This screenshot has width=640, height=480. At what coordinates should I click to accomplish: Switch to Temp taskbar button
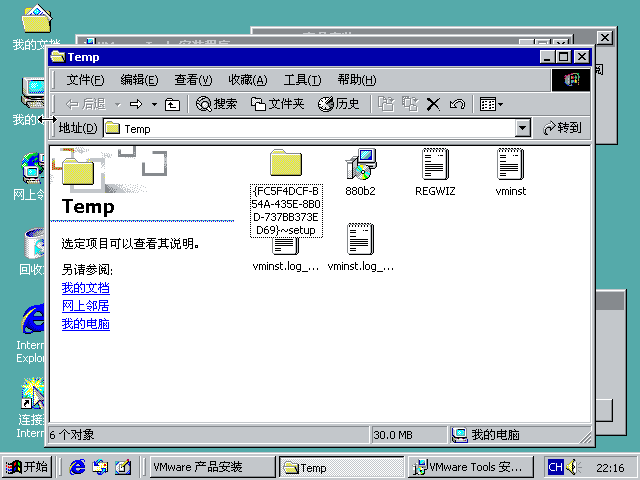pyautogui.click(x=342, y=467)
